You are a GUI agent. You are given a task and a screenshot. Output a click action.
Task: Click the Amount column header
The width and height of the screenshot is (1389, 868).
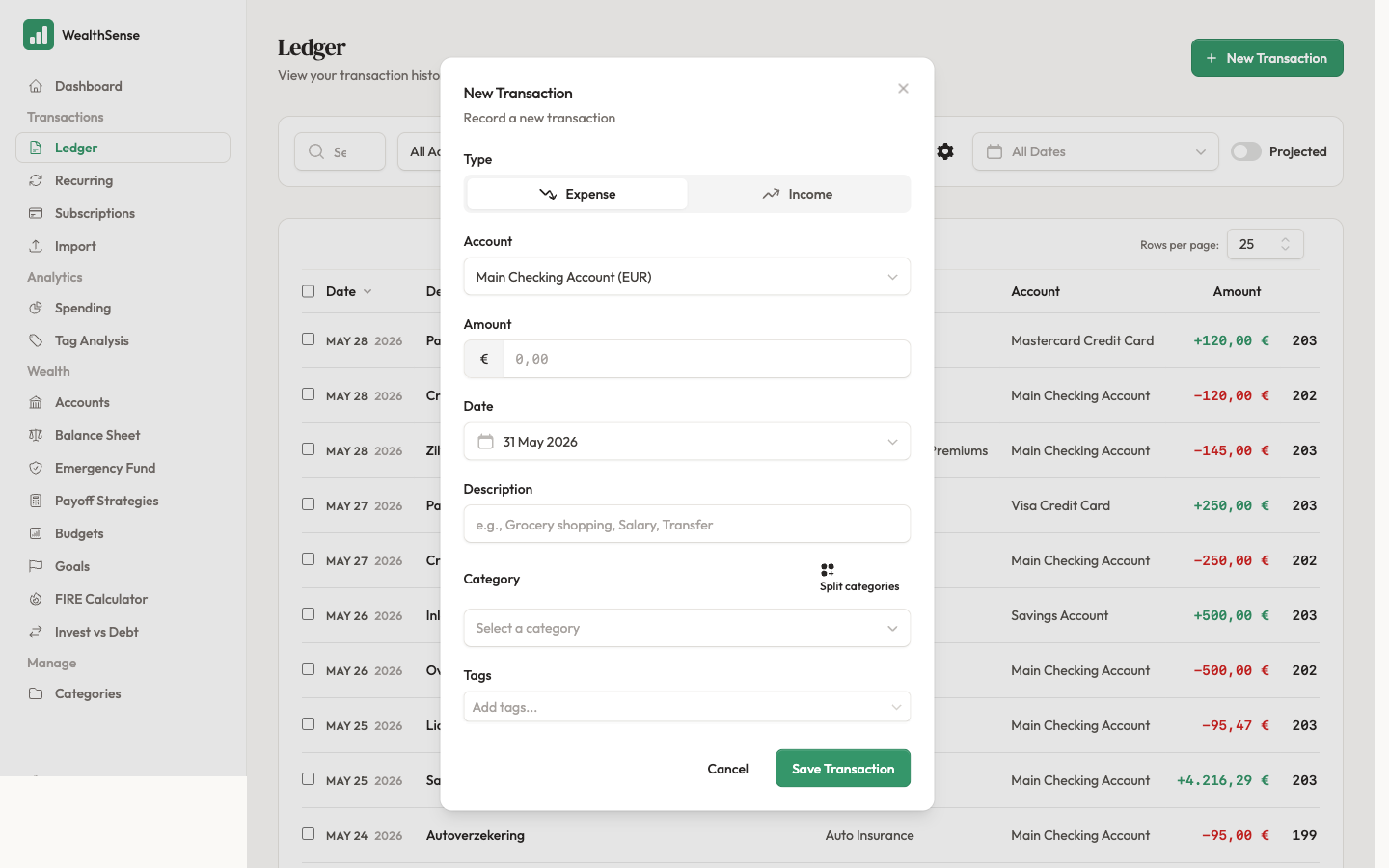pos(1237,291)
